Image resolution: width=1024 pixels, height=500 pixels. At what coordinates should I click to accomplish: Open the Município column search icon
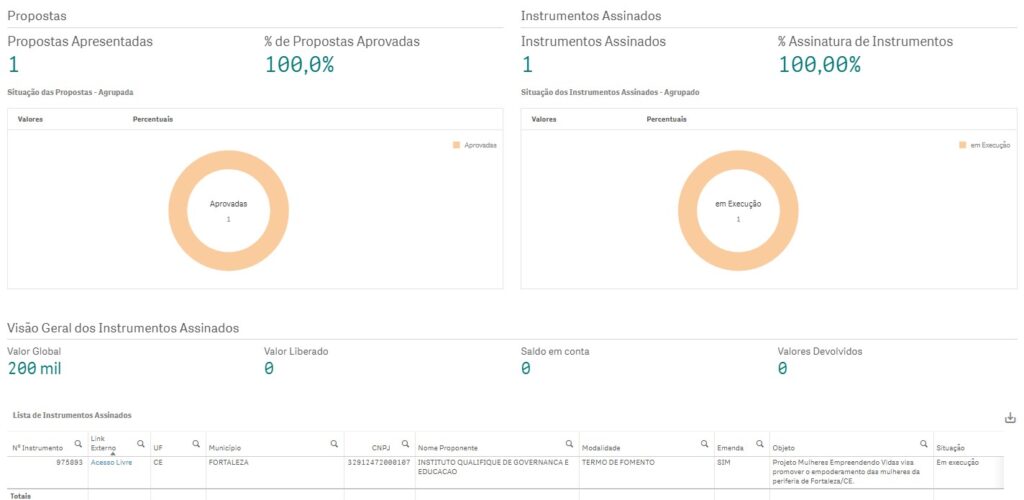[x=334, y=443]
